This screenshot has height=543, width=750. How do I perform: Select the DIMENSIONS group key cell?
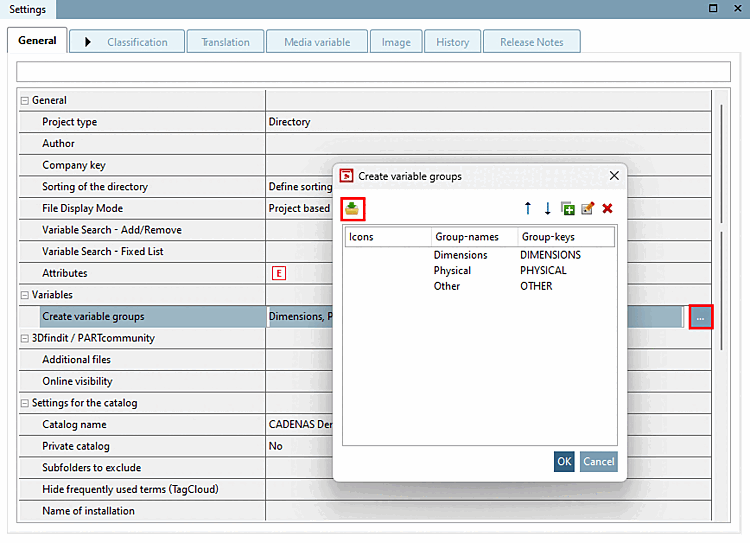[x=551, y=255]
